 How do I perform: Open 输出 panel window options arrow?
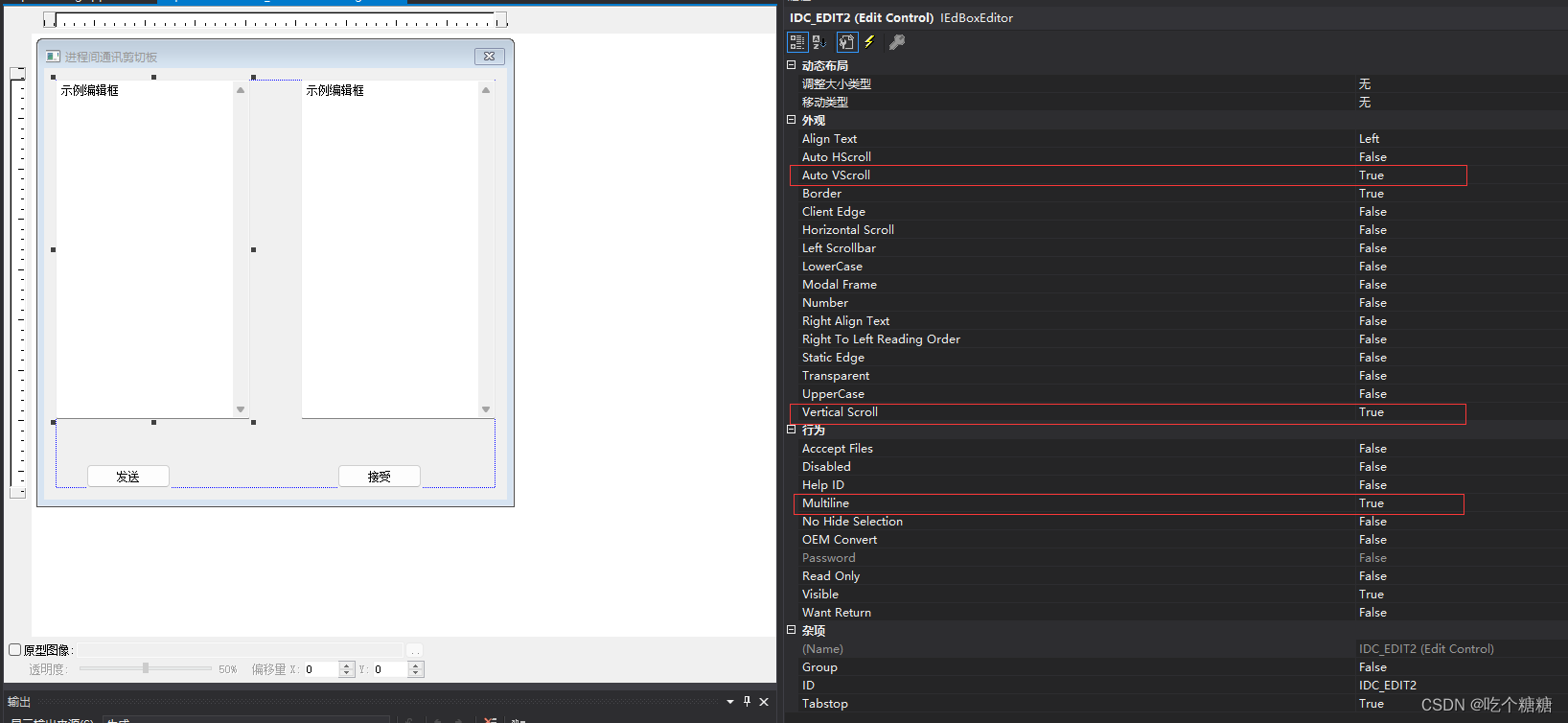730,702
